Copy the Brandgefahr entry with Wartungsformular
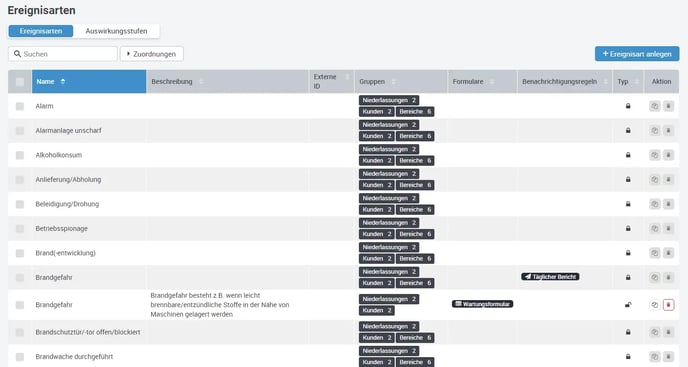This screenshot has height=367, width=688. (654, 305)
